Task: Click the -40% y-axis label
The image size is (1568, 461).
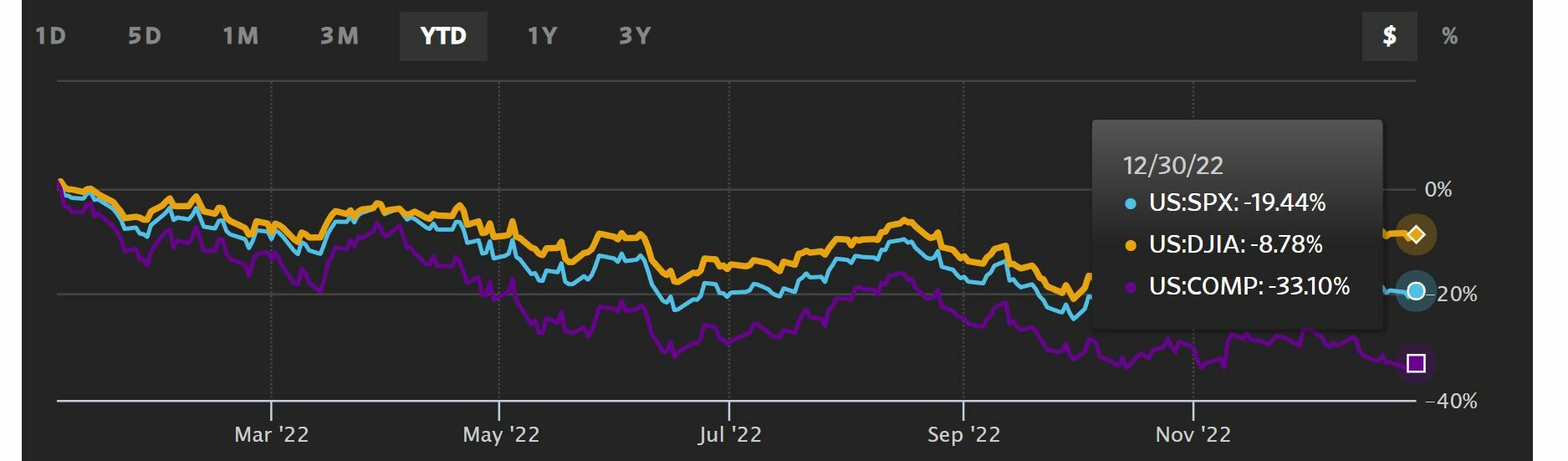Action: pyautogui.click(x=1452, y=402)
